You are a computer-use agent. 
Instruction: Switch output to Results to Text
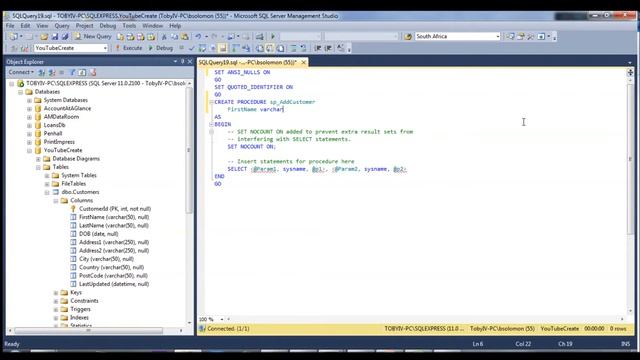click(260, 48)
